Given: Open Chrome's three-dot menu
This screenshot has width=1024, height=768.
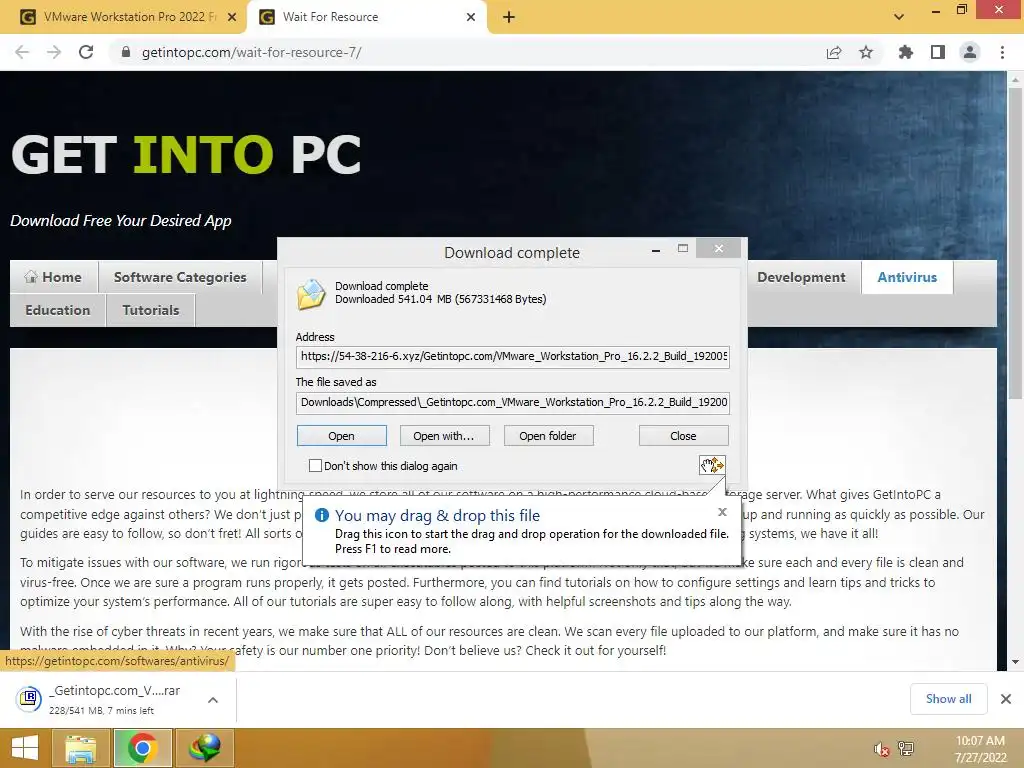Looking at the screenshot, I should (1002, 52).
